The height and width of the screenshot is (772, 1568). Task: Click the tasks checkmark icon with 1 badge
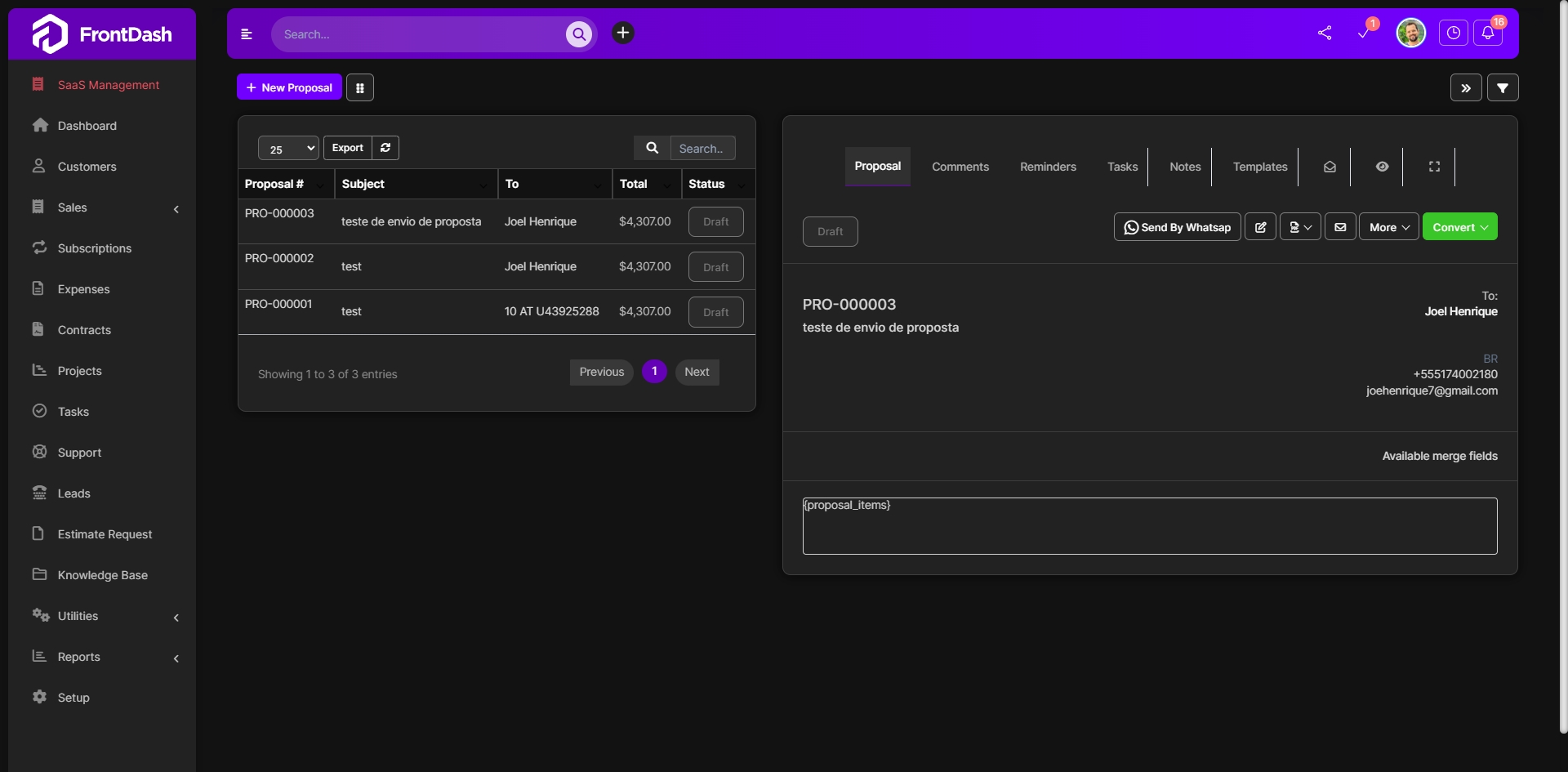point(1364,34)
